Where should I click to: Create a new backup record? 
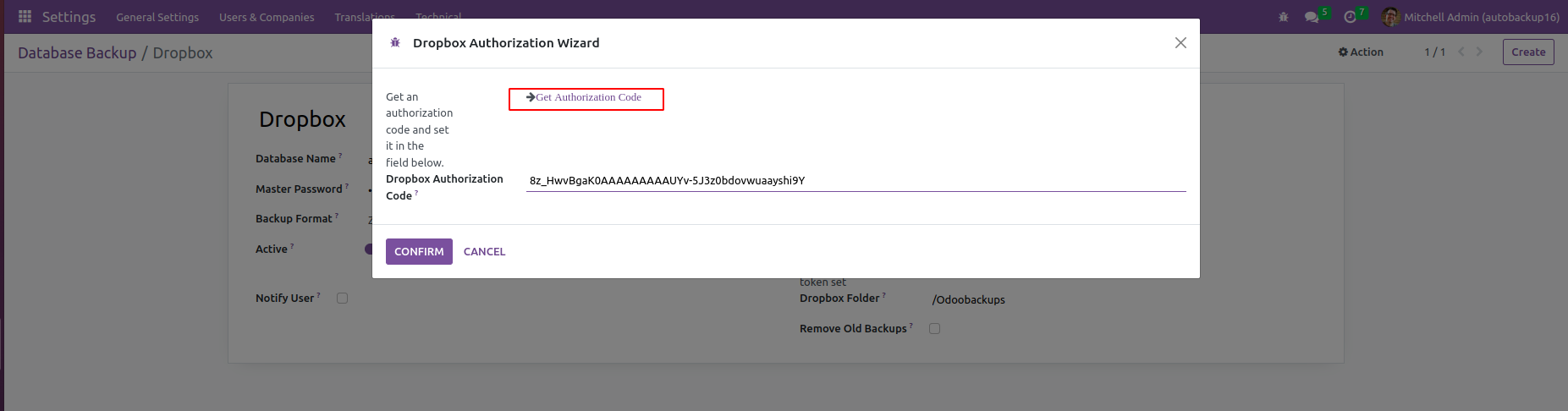[1528, 52]
